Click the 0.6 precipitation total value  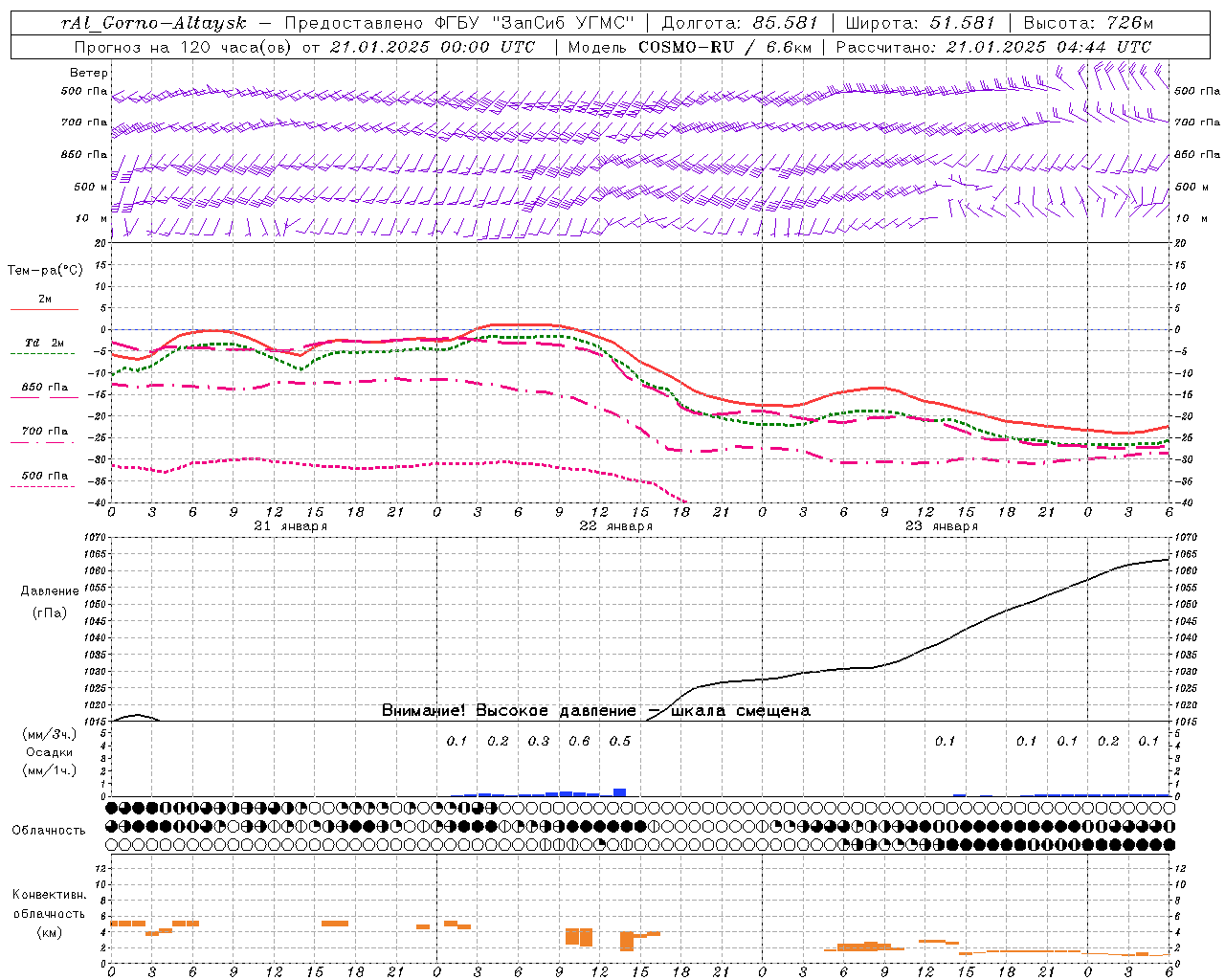pyautogui.click(x=579, y=742)
